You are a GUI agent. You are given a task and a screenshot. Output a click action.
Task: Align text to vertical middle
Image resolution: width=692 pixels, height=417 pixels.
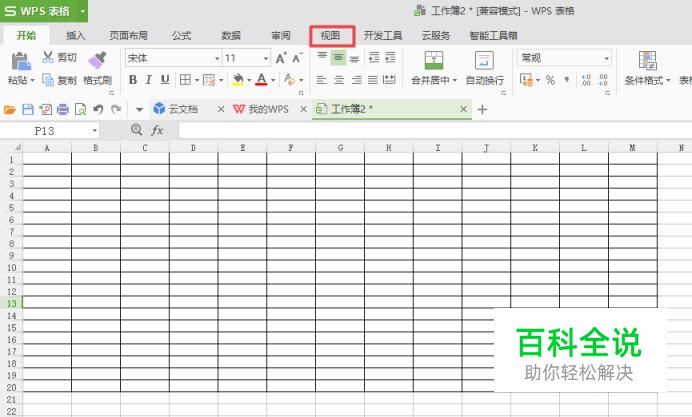[x=338, y=57]
